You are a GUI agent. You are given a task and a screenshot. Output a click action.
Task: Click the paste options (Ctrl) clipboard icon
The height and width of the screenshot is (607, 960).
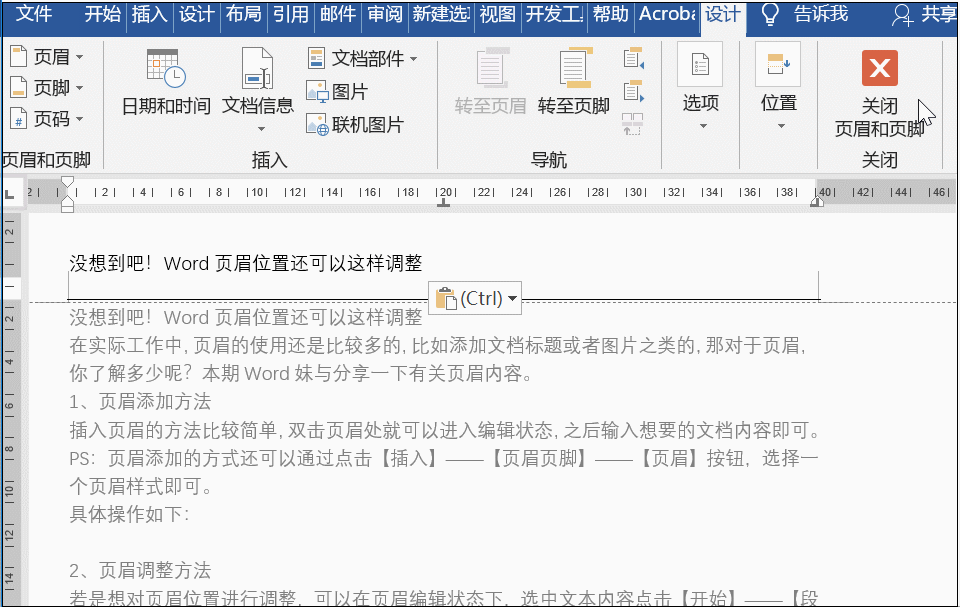click(x=446, y=298)
